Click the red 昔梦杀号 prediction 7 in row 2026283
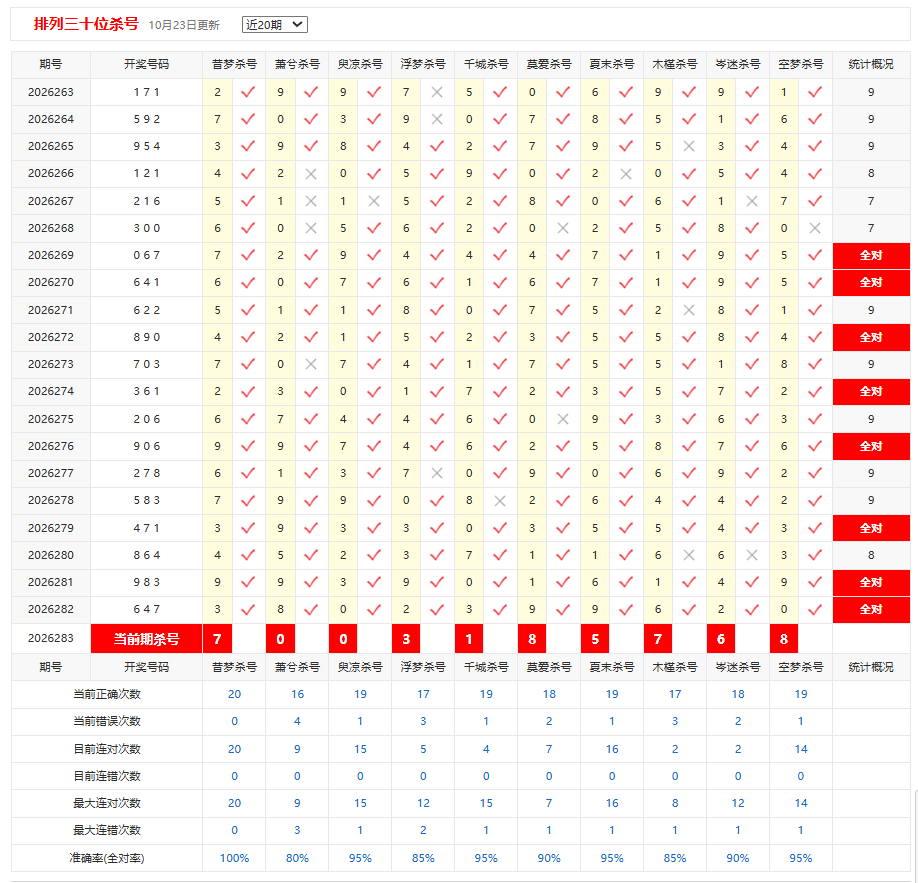 click(x=217, y=639)
